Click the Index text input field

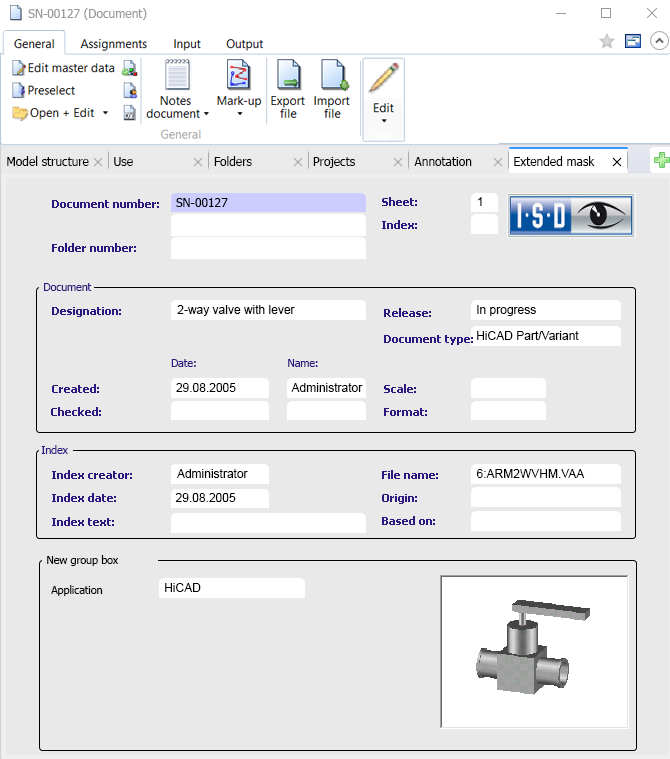click(x=268, y=523)
